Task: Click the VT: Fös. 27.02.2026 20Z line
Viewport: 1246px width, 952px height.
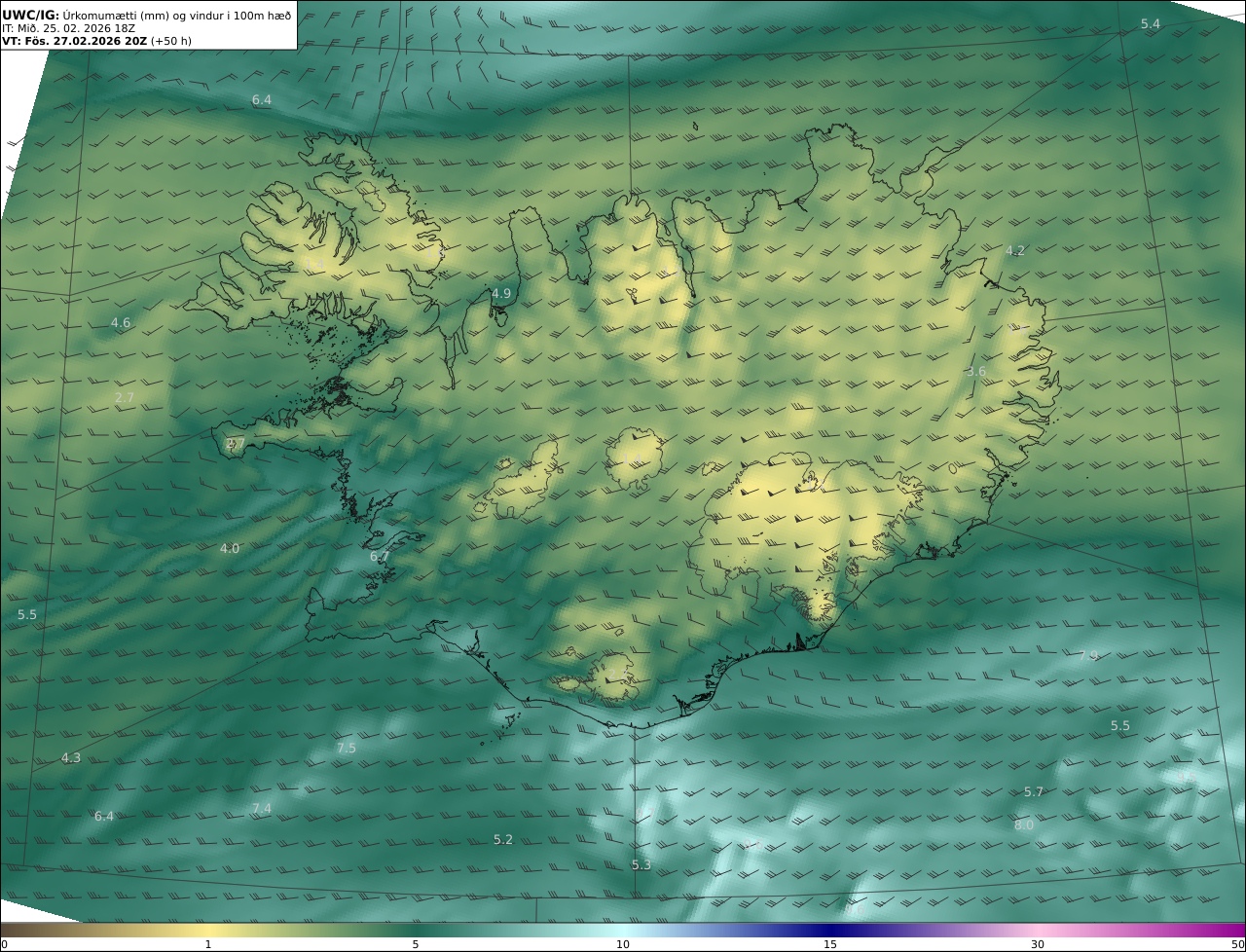Action: 96,41
